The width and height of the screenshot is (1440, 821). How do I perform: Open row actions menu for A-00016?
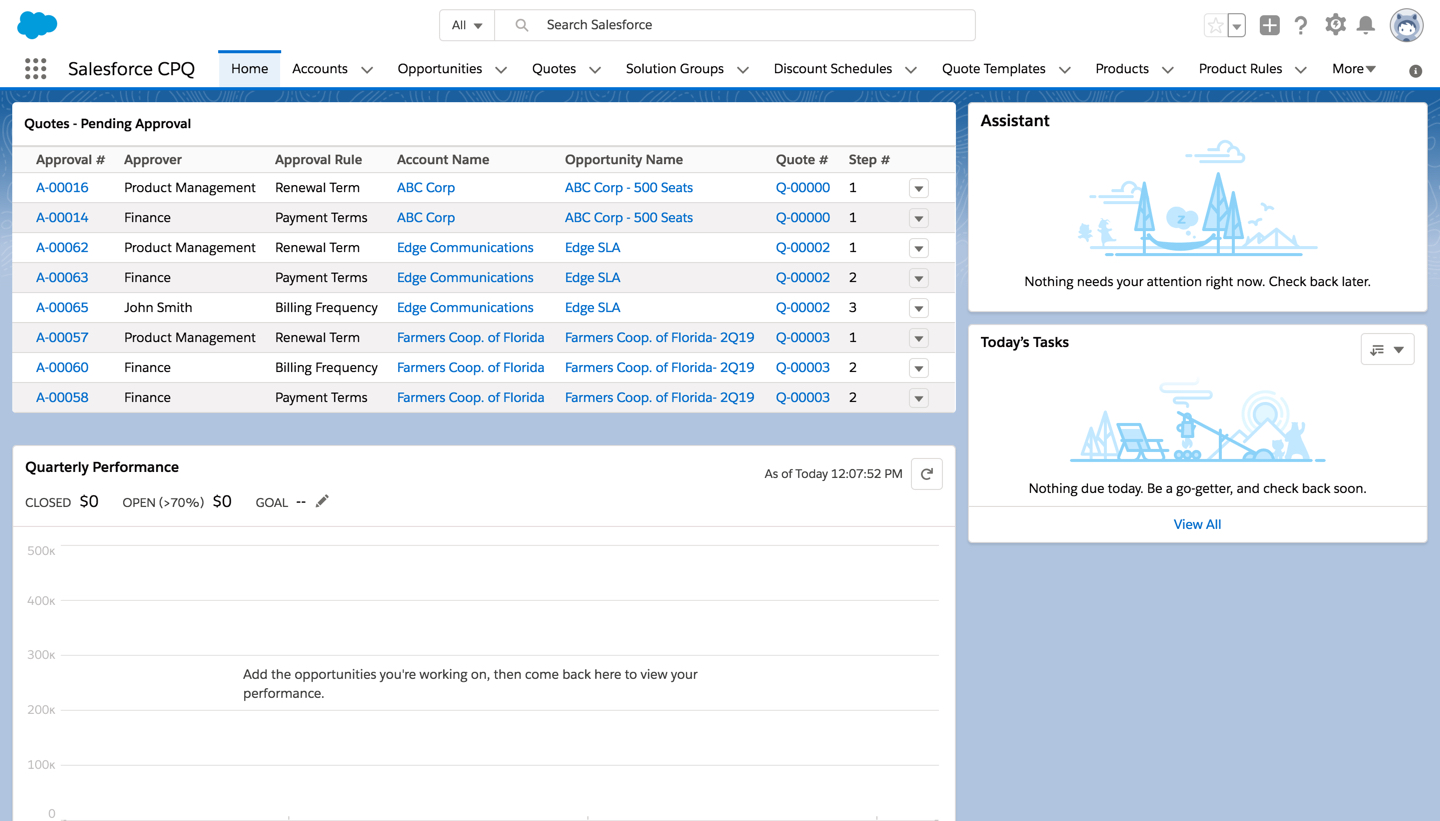[x=919, y=188]
